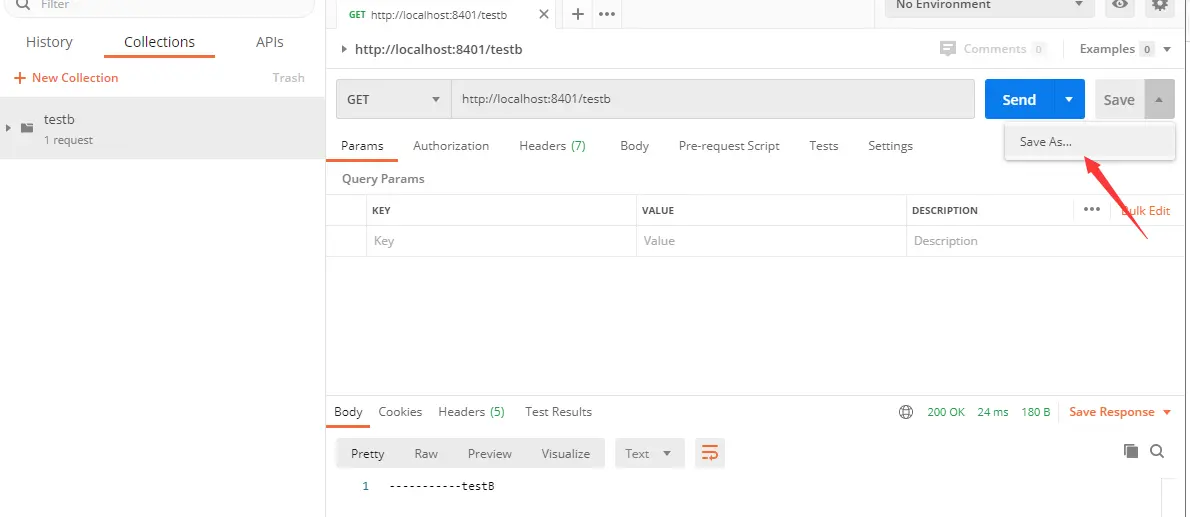The image size is (1190, 517).
Task: Switch to APIs sidebar tab
Action: click(x=269, y=42)
